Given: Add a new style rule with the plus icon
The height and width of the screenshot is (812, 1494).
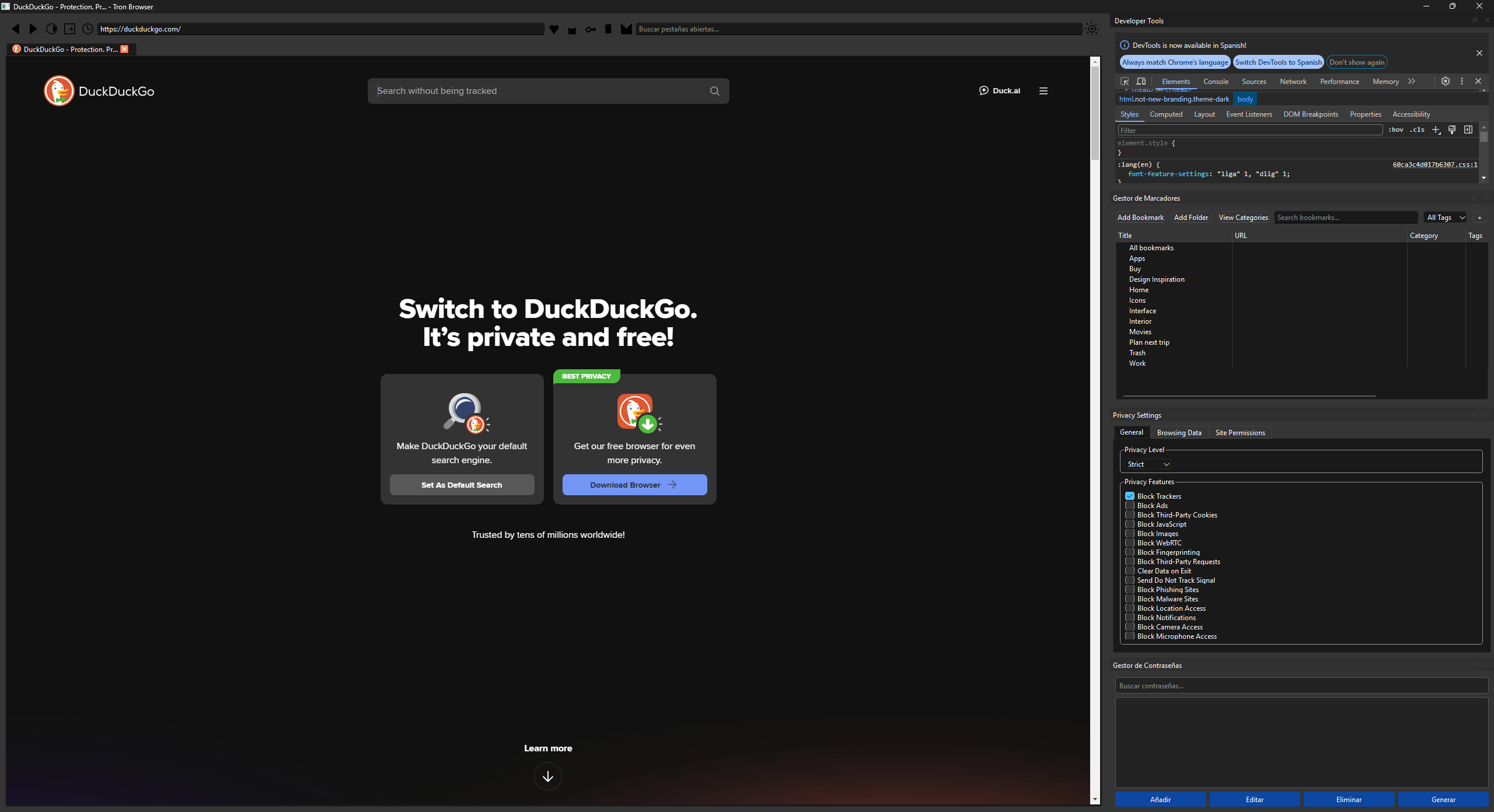Looking at the screenshot, I should click(1436, 129).
